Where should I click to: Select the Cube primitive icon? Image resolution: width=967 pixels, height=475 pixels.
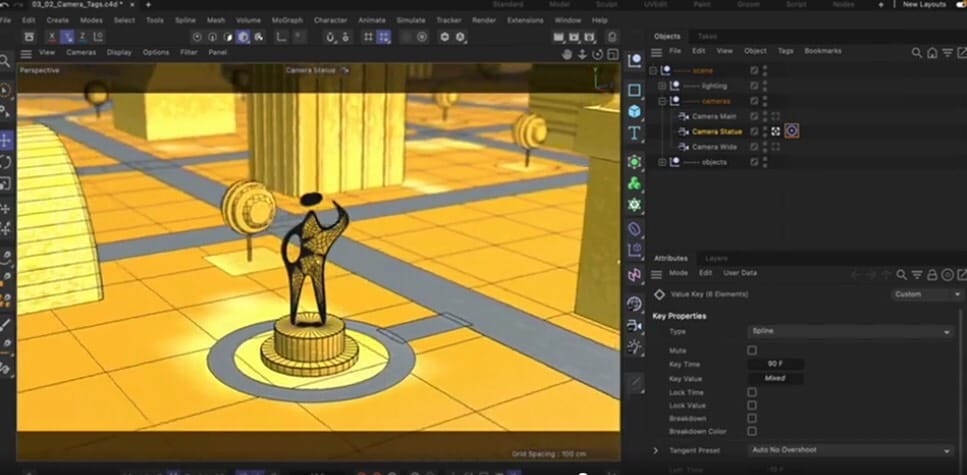[634, 112]
